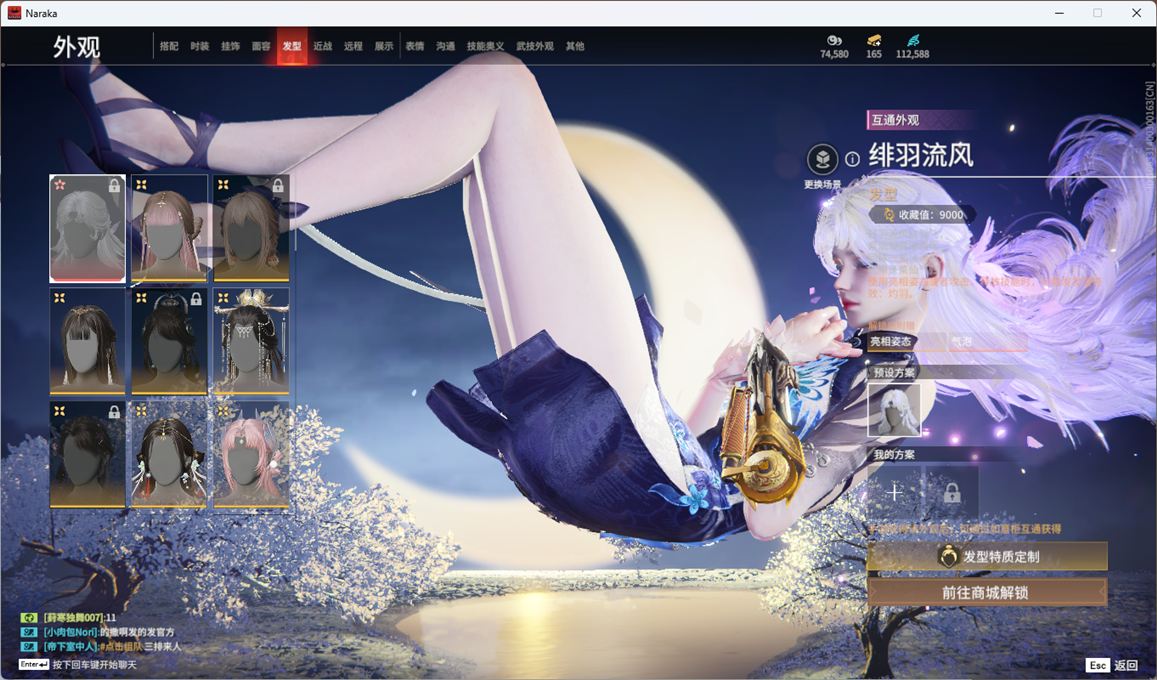Screen dimensions: 1157x680
Task: Select the locked white hair thumbnail
Action: point(87,229)
